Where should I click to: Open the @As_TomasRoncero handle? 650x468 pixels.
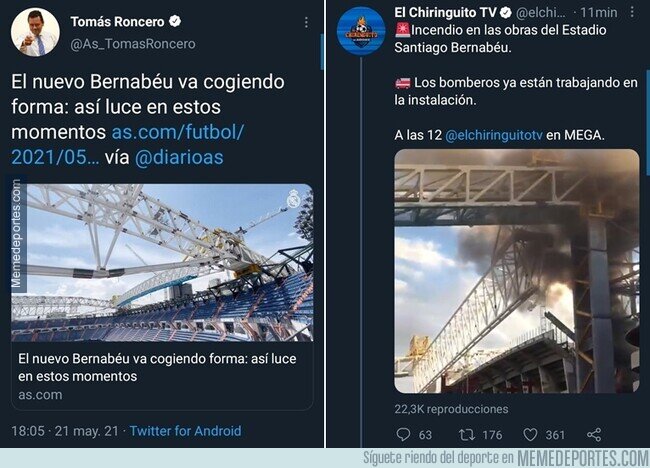pos(133,44)
